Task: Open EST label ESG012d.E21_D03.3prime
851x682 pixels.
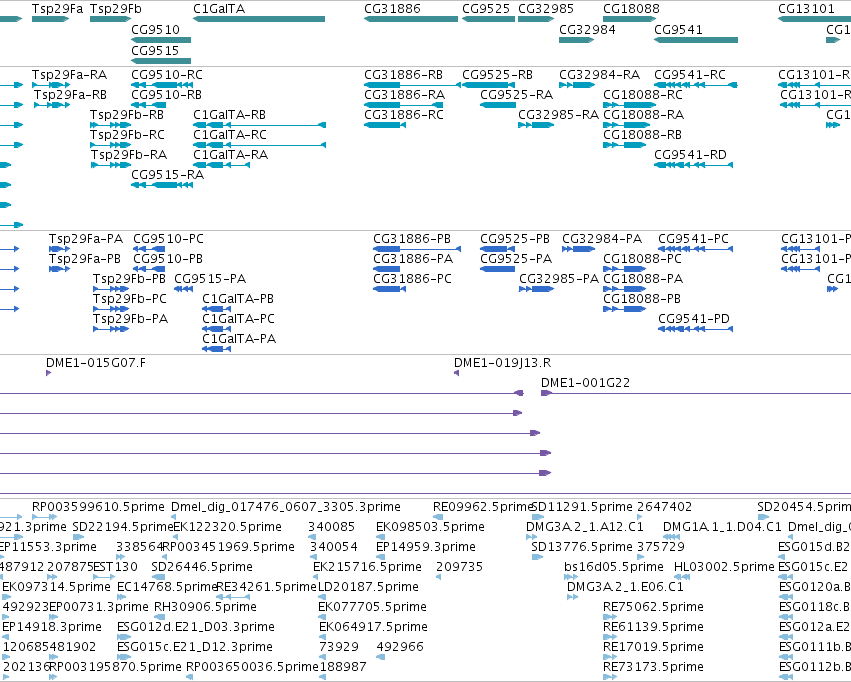Action: point(196,627)
